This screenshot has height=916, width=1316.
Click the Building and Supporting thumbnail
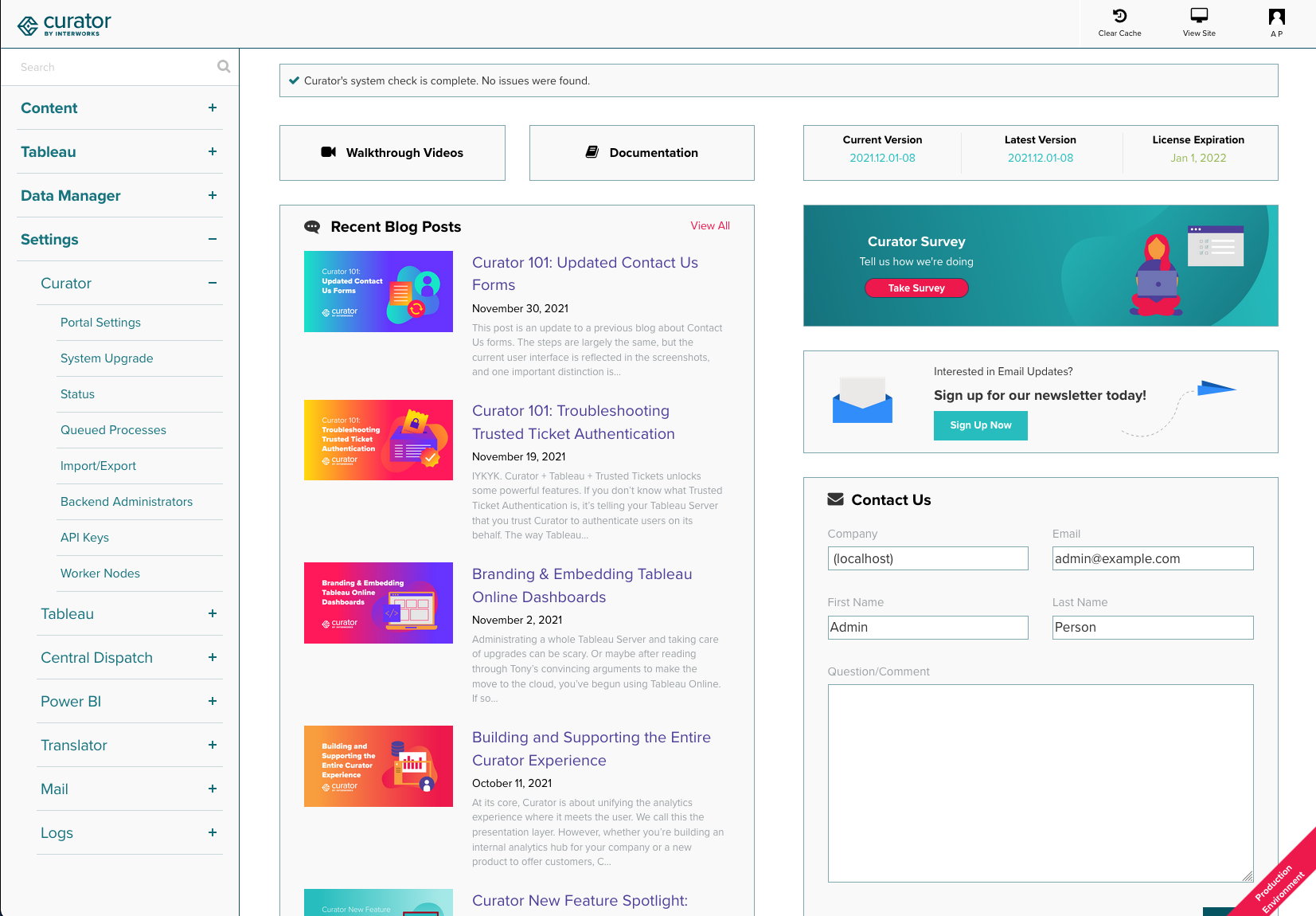pyautogui.click(x=378, y=766)
